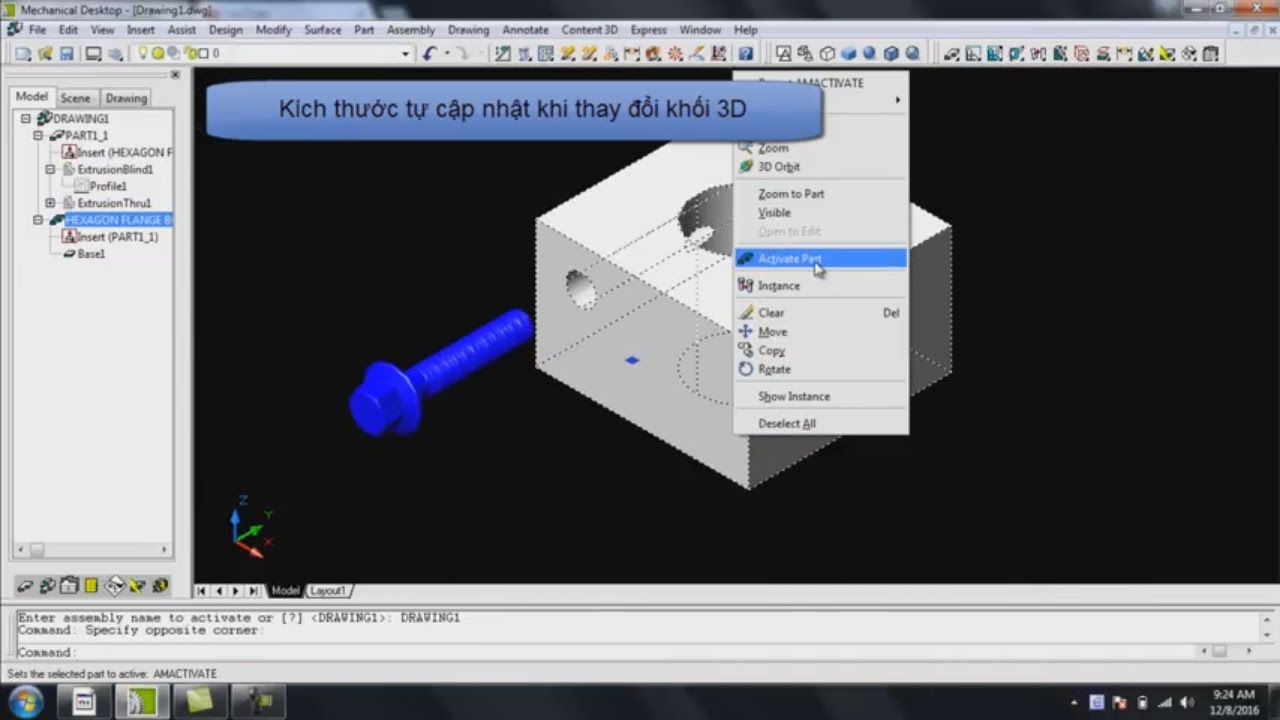1280x720 pixels.
Task: Collapse the DRAWING1 tree node
Action: point(26,119)
